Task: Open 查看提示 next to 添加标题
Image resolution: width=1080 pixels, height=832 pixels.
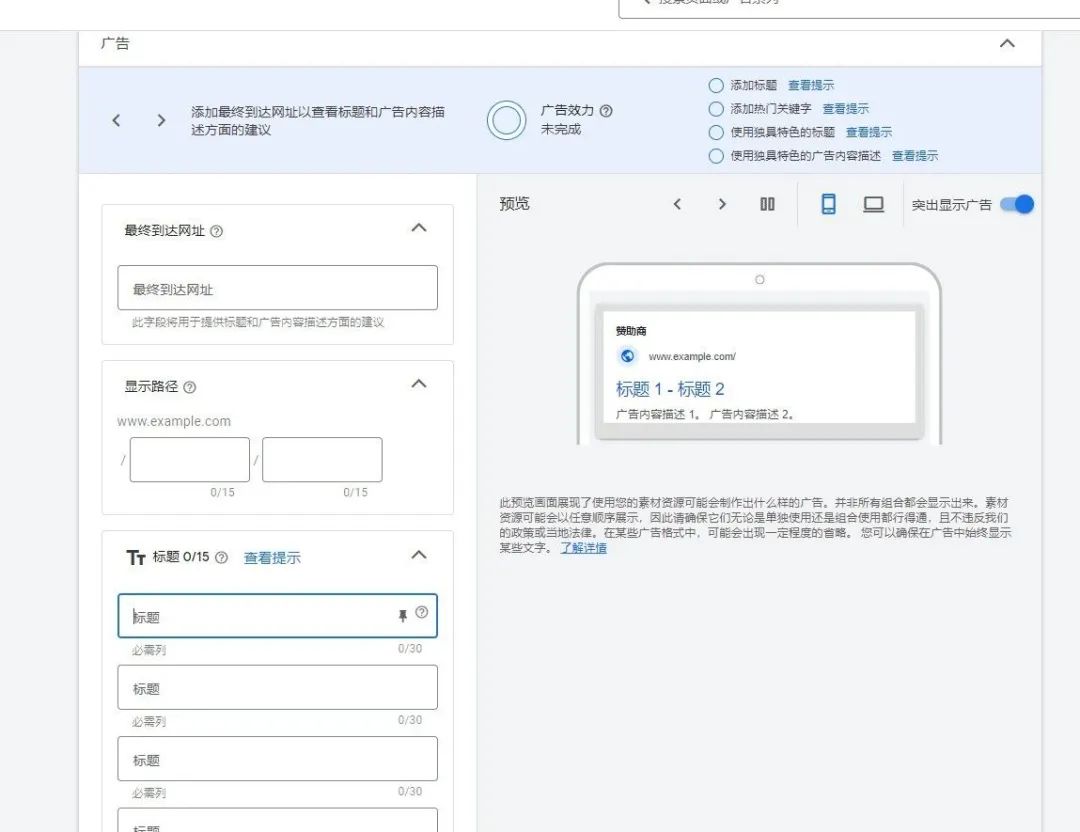Action: click(812, 85)
